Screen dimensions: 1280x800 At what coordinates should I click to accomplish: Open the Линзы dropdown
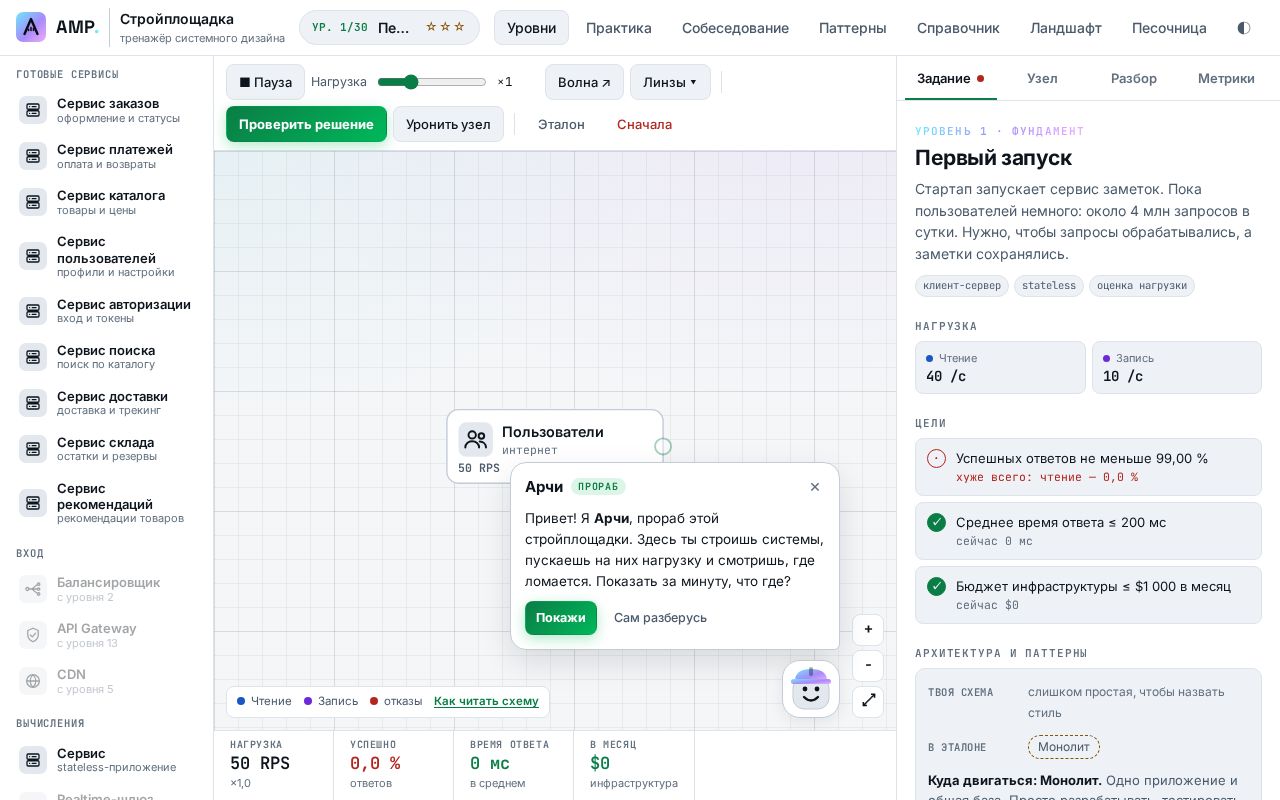(670, 82)
